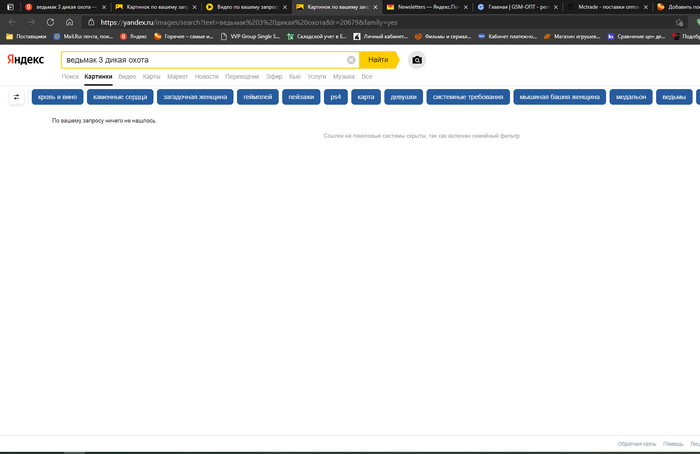Viewport: 700px width, 454px height.
Task: Close the Newsletters Yandex mail tab
Action: pos(466,7)
